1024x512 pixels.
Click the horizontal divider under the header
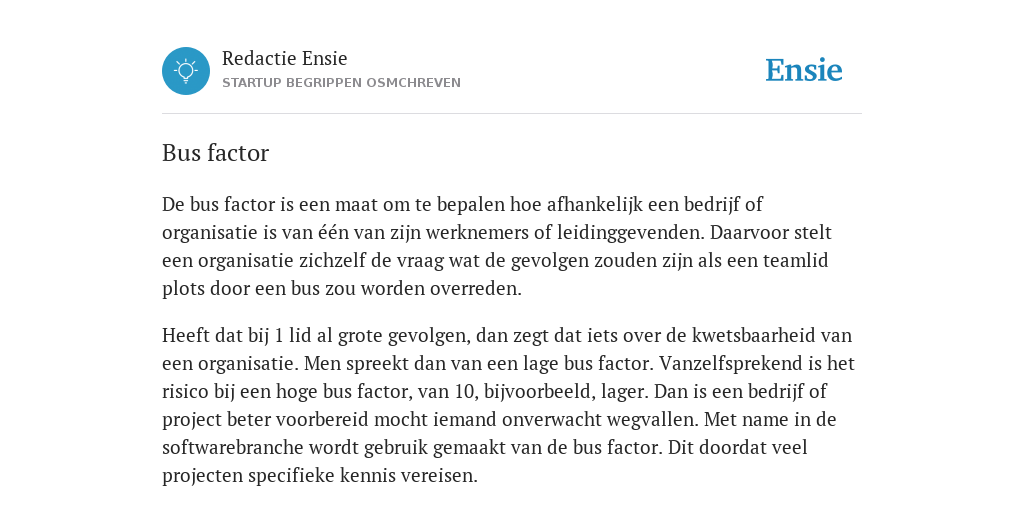(512, 114)
